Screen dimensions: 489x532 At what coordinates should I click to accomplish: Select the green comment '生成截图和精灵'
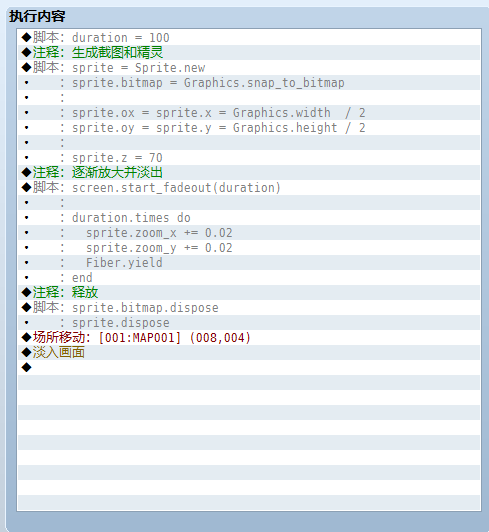(249, 53)
